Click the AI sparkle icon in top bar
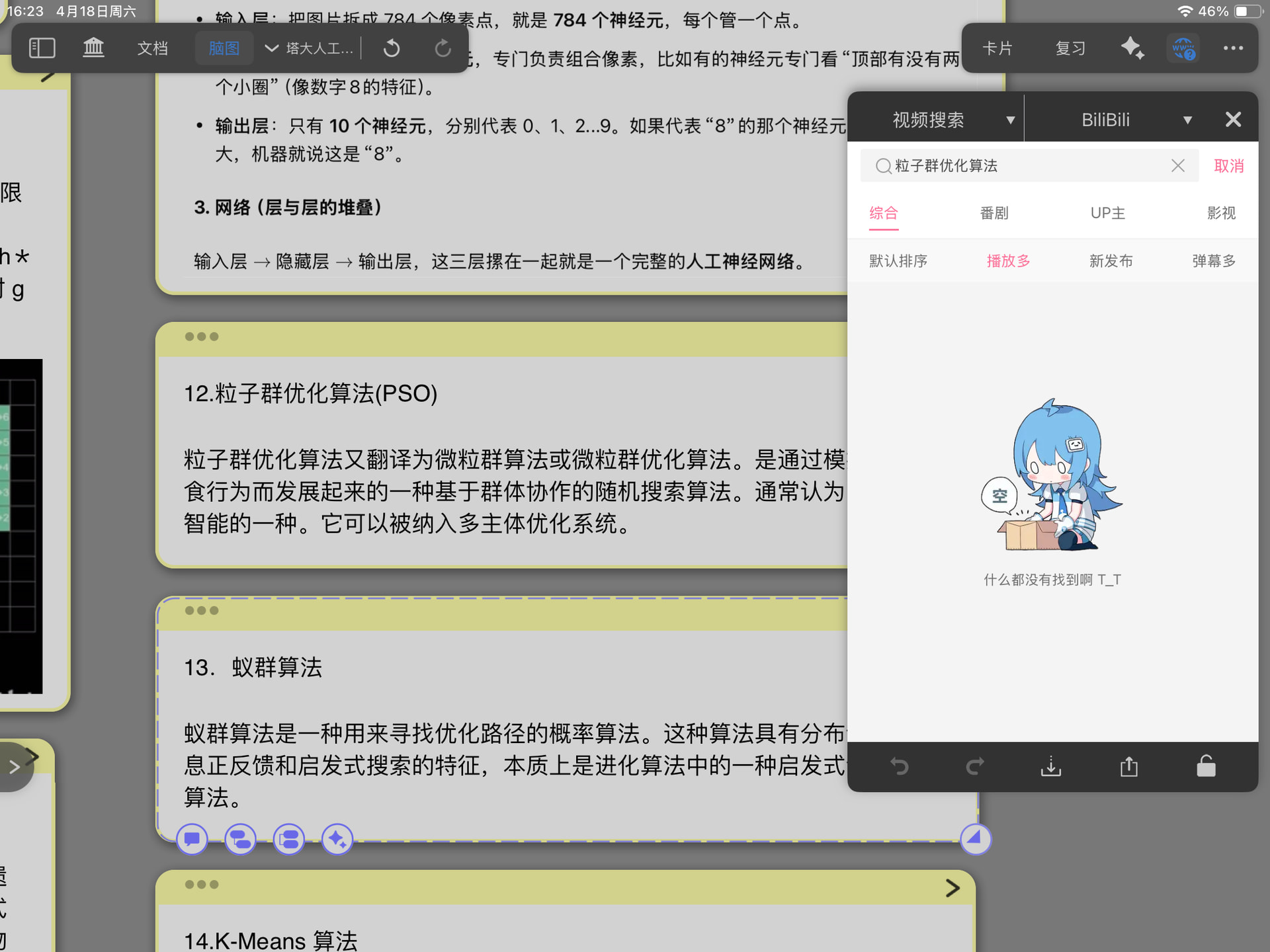Screen dimensions: 1270x952 coord(1132,48)
